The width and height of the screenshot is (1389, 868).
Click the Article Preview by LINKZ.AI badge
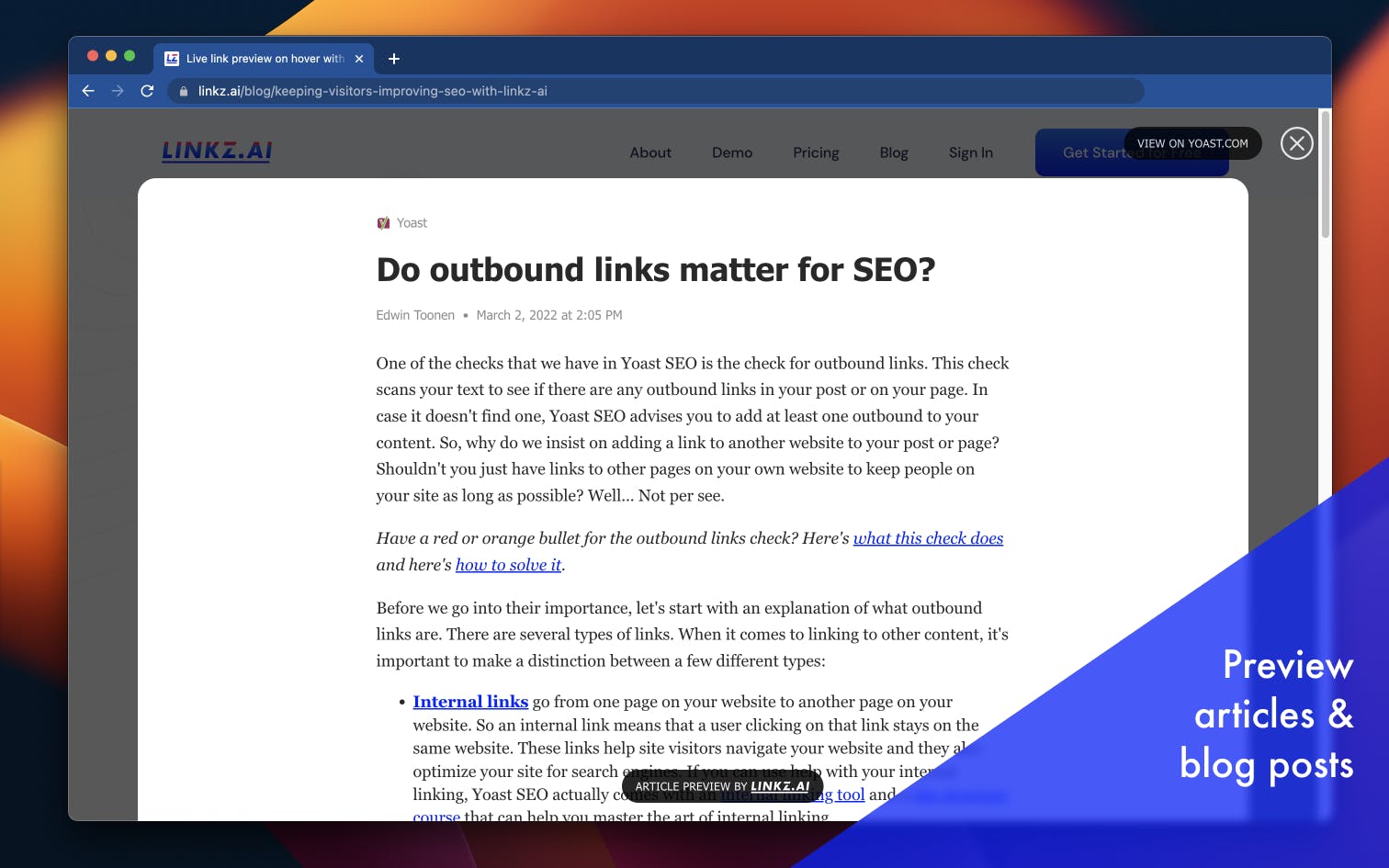[x=722, y=786]
